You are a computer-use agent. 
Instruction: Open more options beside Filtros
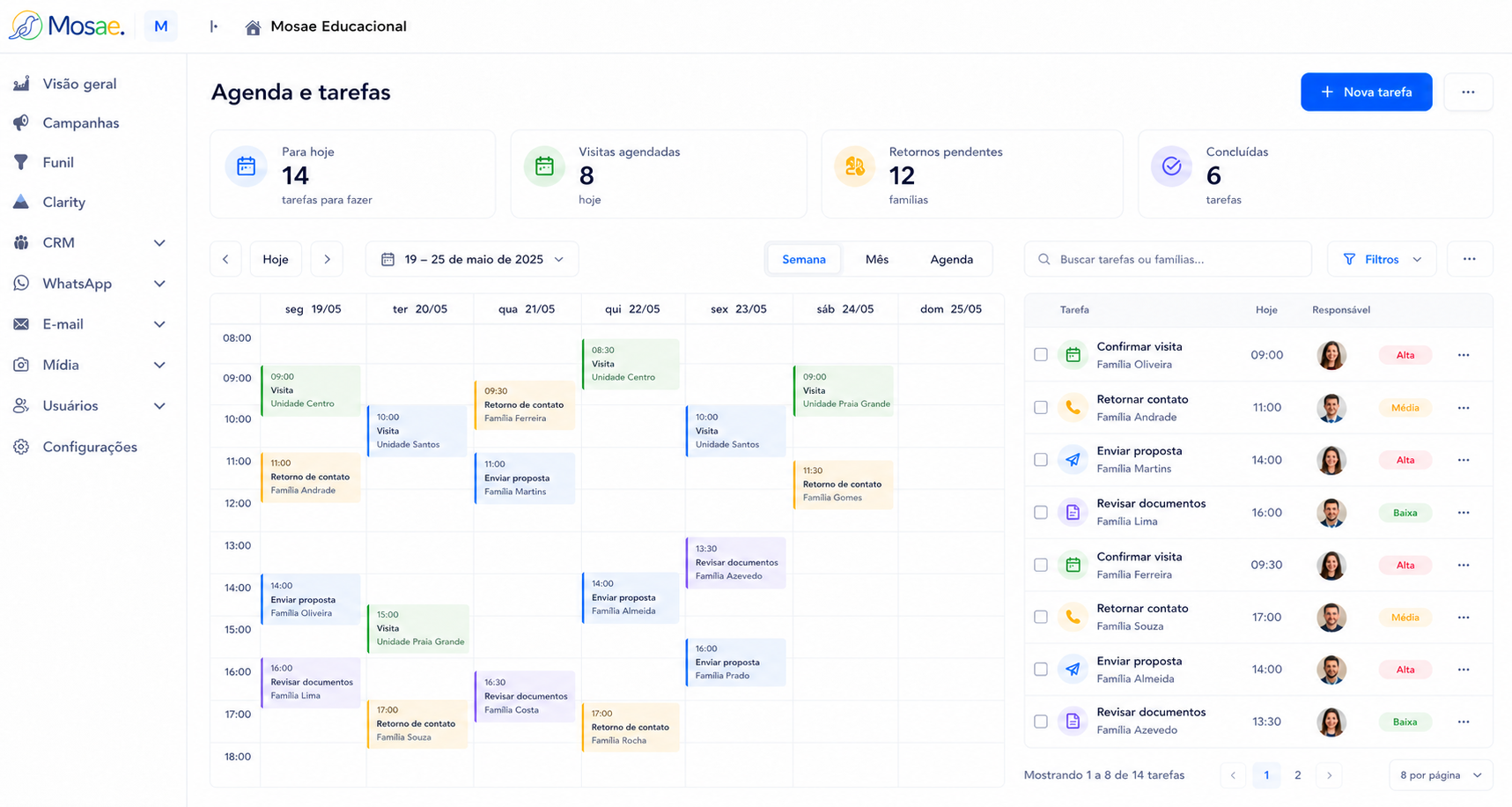1469,259
